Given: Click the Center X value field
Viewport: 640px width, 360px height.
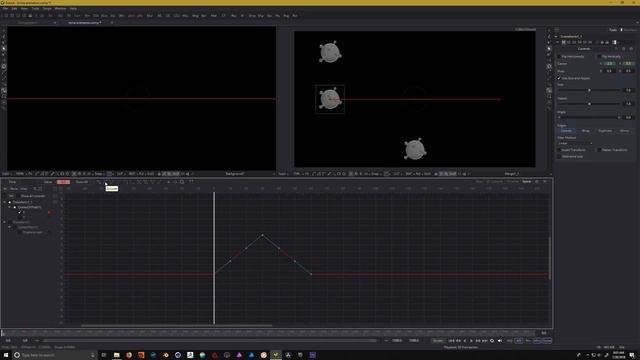Looking at the screenshot, I should coord(609,64).
